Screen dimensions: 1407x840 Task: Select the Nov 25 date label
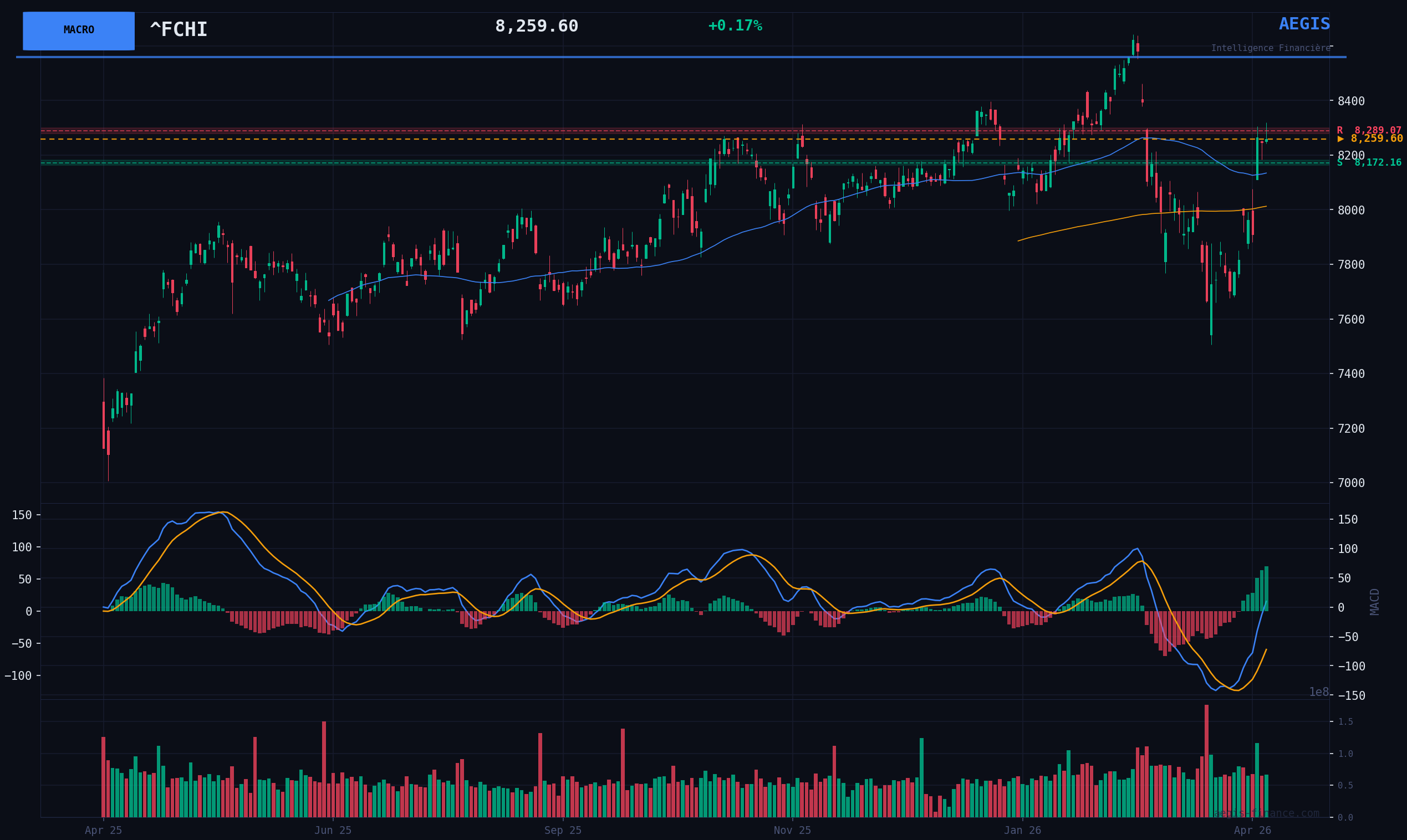pos(792,831)
